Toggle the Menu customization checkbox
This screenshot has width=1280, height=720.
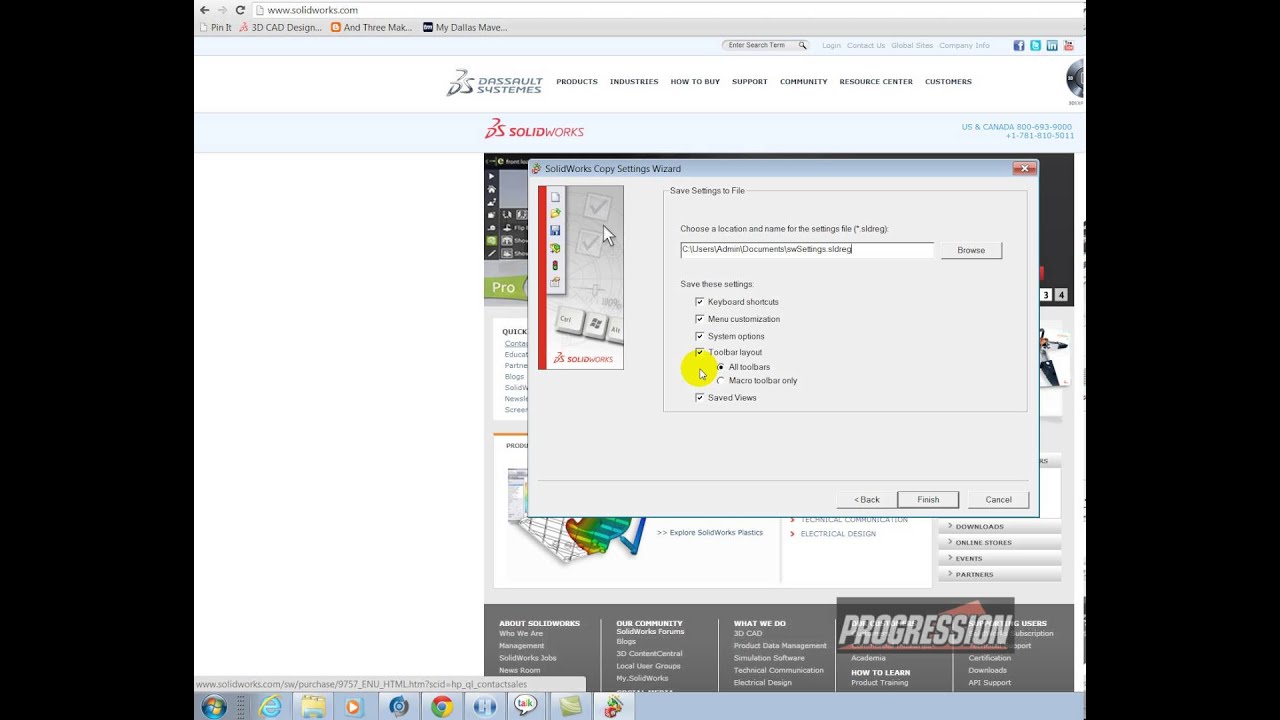tap(700, 318)
